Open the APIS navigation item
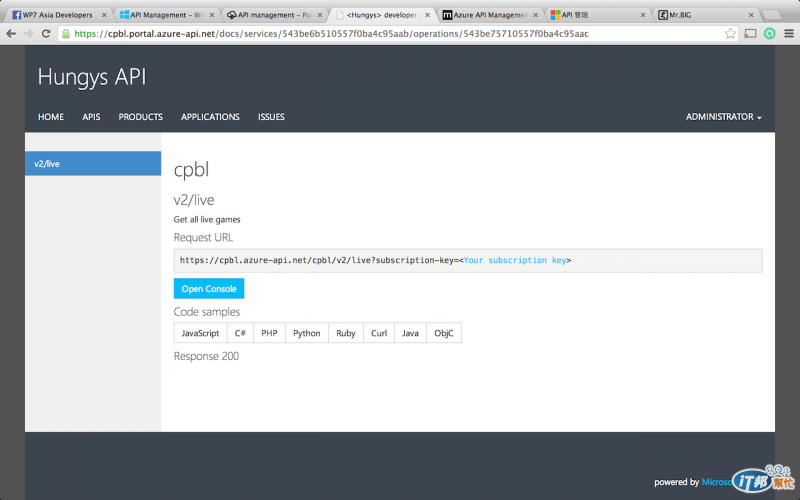The height and width of the screenshot is (500, 800). 91,117
